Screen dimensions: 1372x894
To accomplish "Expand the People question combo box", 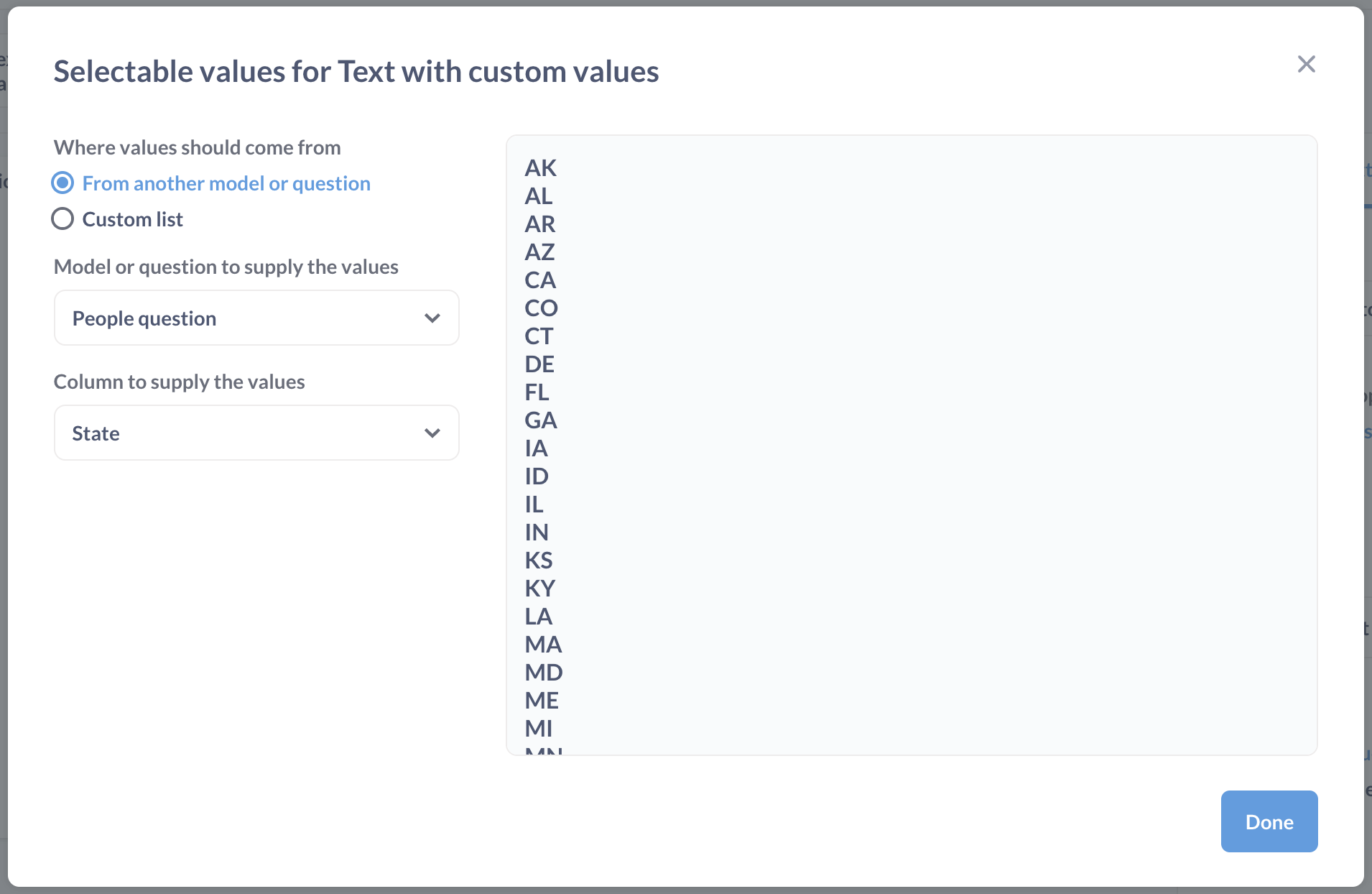I will coord(256,318).
